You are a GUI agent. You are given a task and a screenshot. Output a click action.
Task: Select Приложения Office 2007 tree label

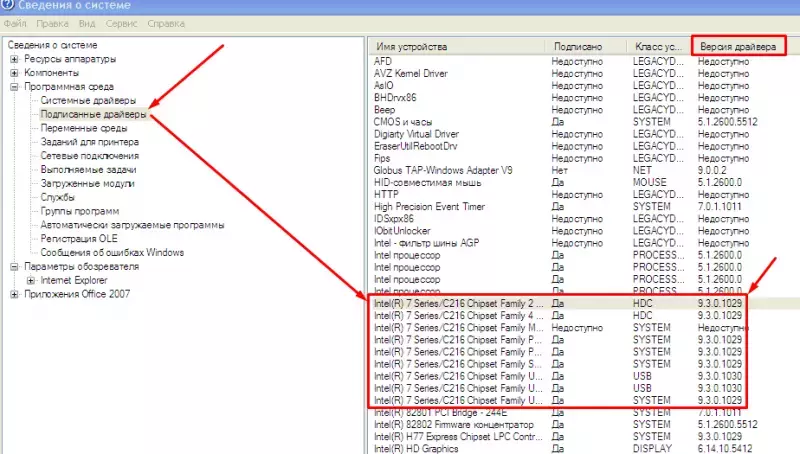77,294
